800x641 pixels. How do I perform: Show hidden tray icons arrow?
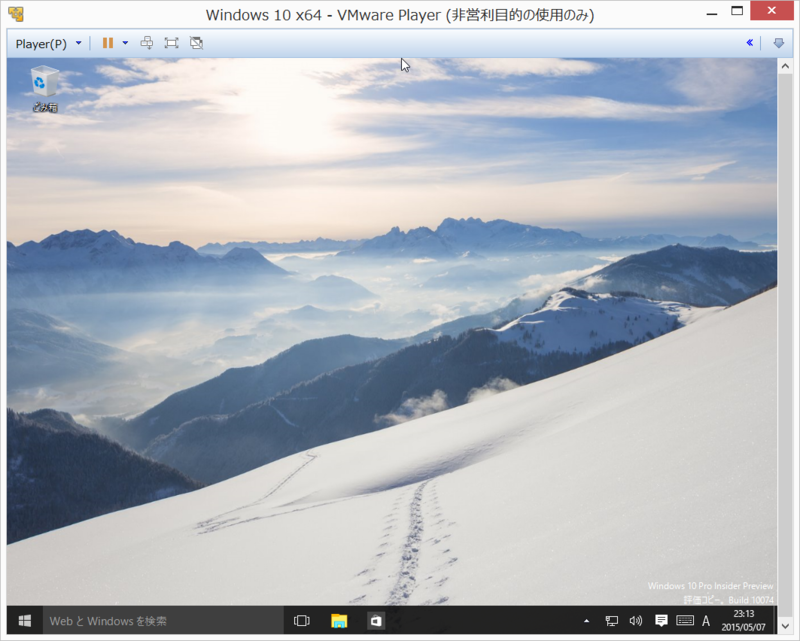(586, 621)
